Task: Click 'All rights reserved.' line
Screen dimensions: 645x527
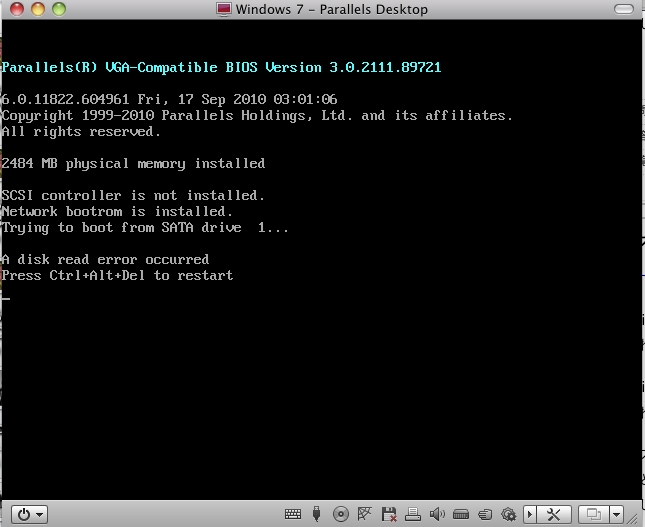Action: [81, 132]
